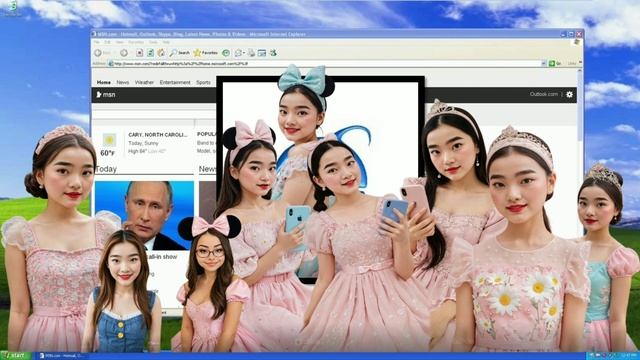
Task: Open the Entertainment tab
Action: point(175,82)
